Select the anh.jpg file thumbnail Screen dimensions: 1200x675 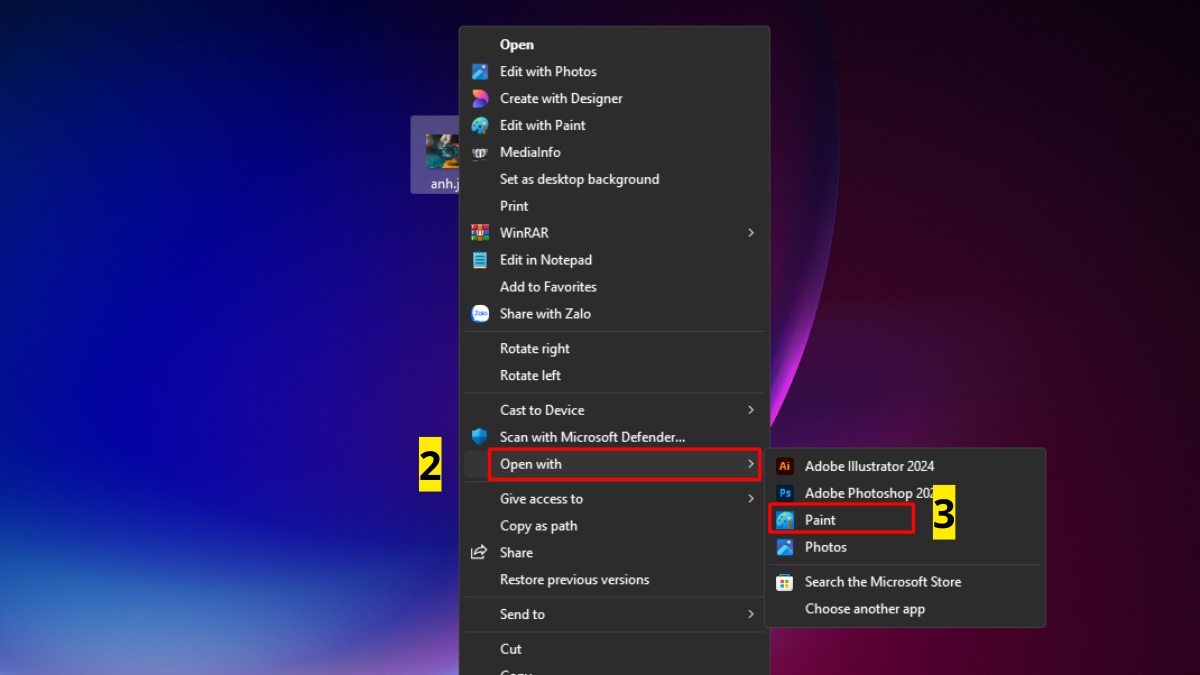pyautogui.click(x=444, y=152)
